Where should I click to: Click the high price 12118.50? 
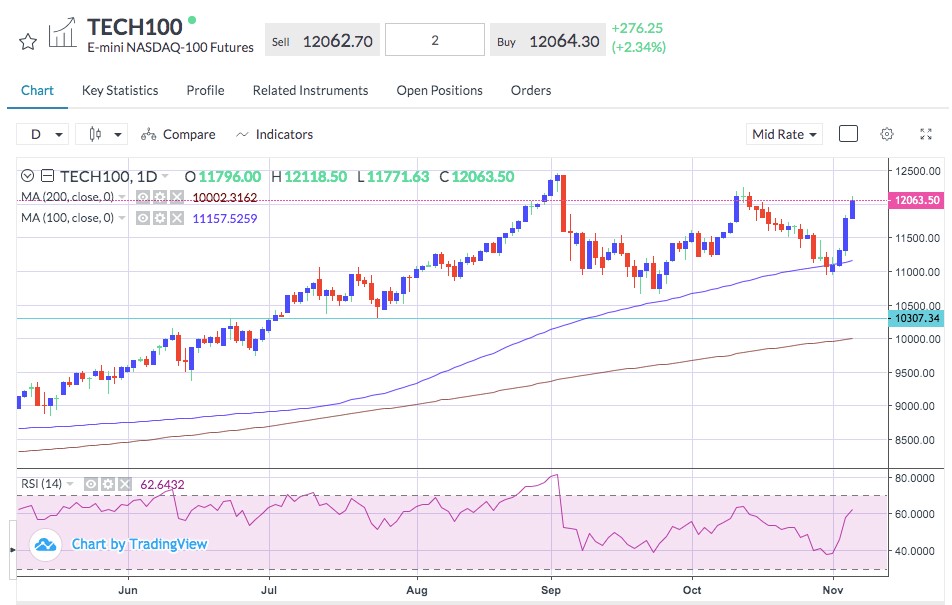316,177
